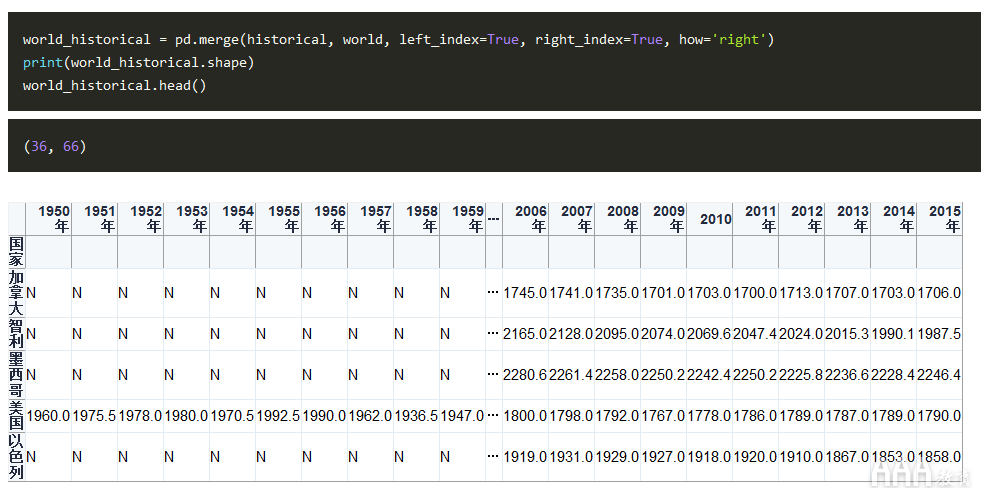
Task: Select the 1959年 column header
Action: [462, 219]
